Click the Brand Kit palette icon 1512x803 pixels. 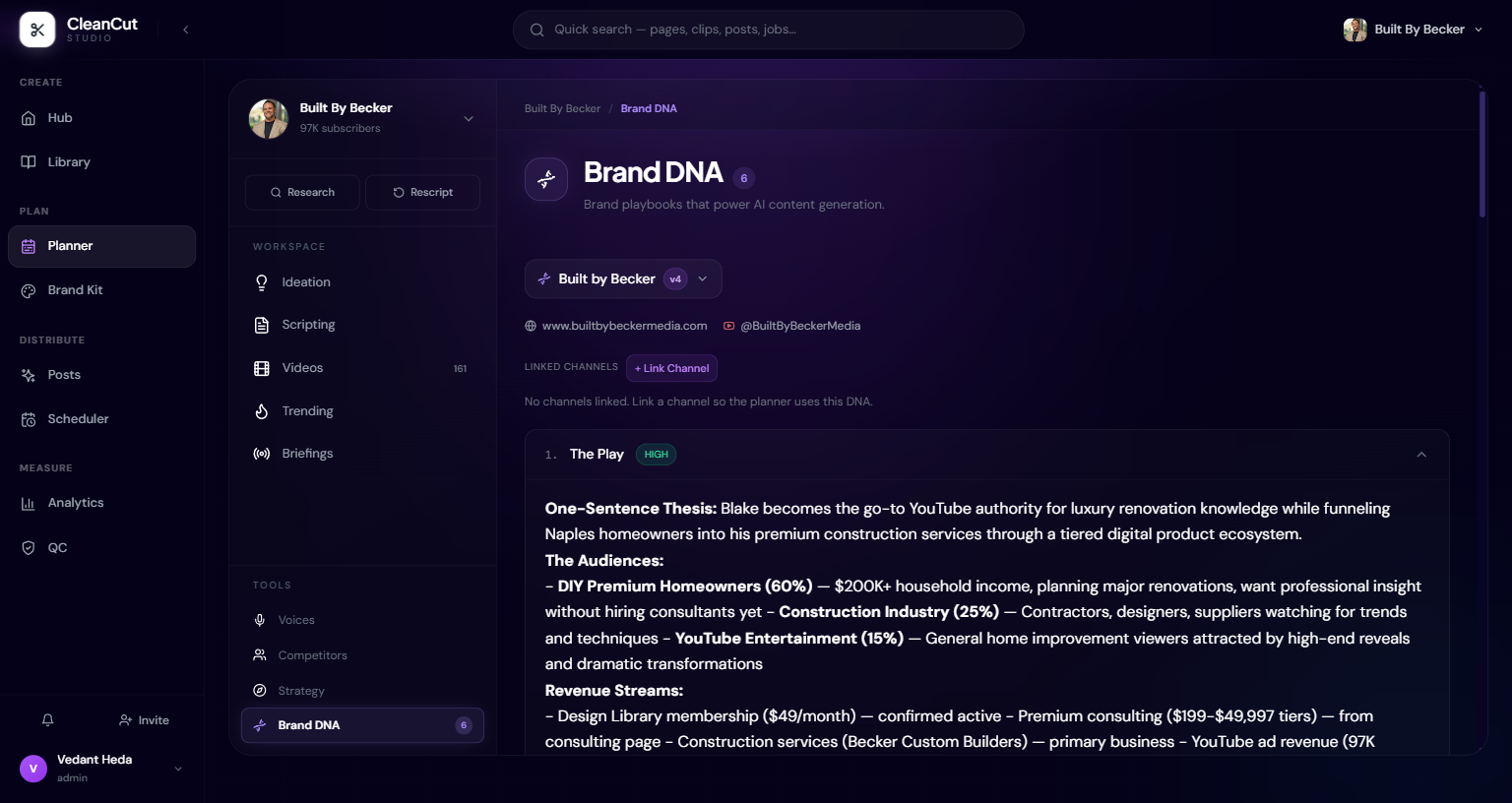click(29, 290)
